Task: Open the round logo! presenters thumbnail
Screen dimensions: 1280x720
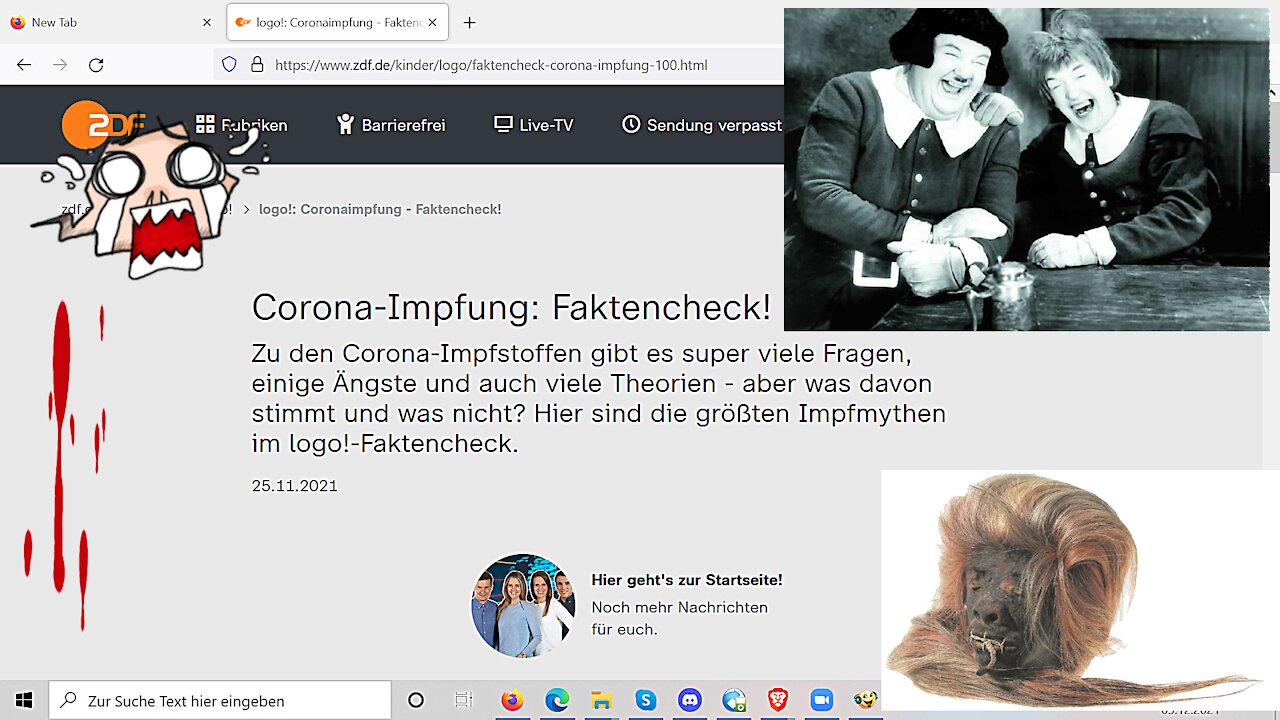Action: pos(524,605)
